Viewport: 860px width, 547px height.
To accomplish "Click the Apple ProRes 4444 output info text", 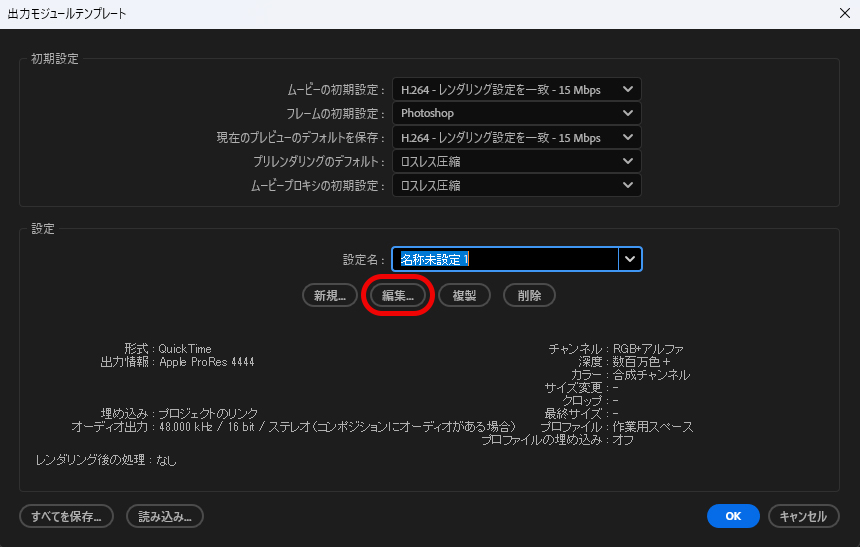I will coord(207,362).
